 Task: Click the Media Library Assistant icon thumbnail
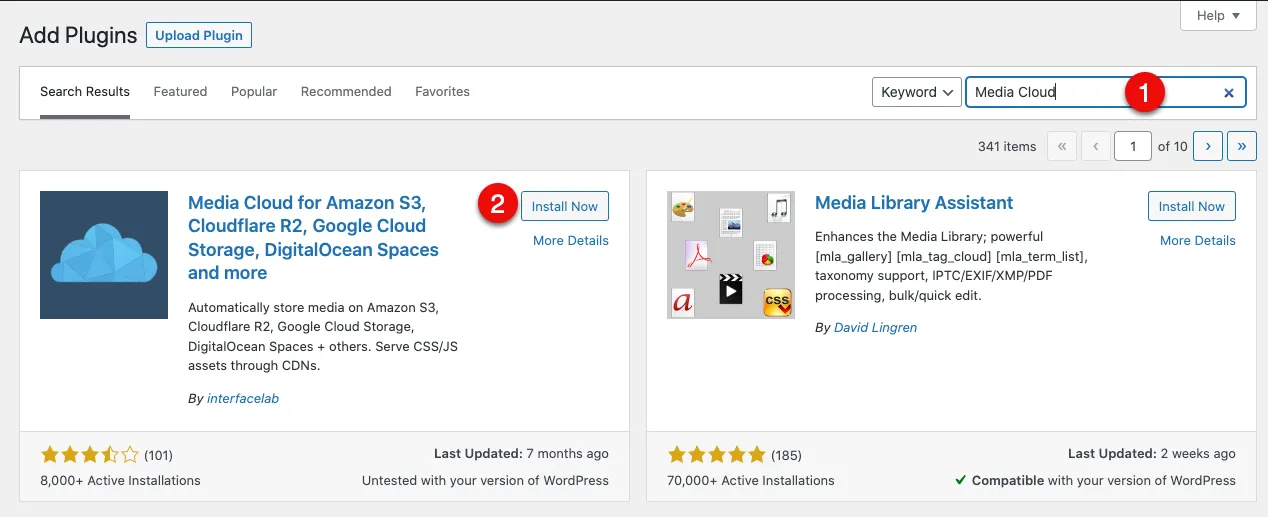coord(731,255)
